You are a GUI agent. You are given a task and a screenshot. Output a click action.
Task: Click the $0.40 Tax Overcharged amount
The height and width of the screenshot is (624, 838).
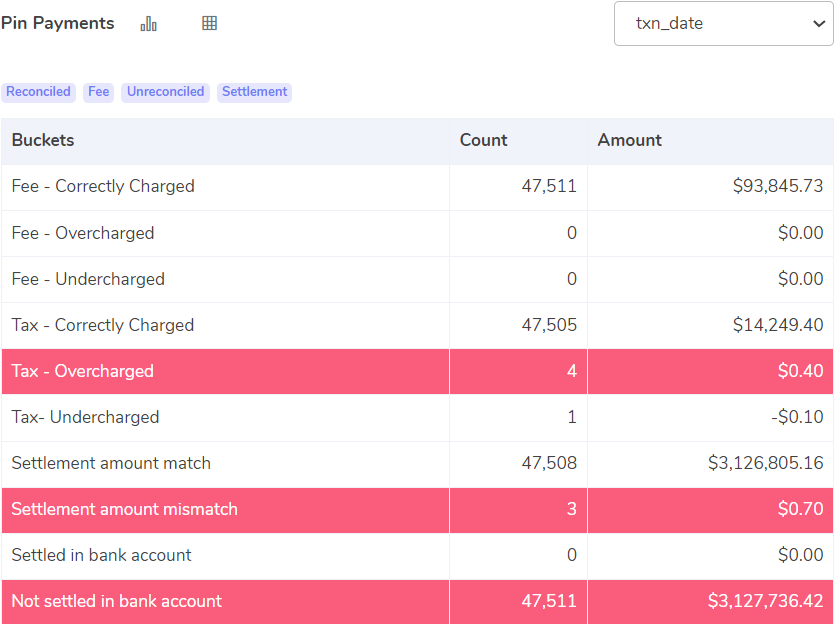(x=801, y=371)
